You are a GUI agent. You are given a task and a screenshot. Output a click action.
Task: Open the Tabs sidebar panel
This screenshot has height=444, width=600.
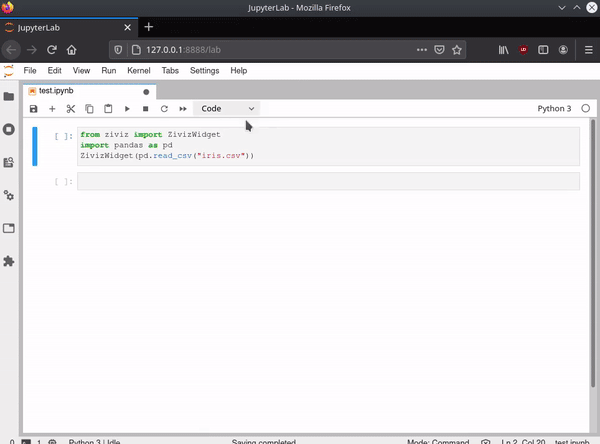pos(9,229)
